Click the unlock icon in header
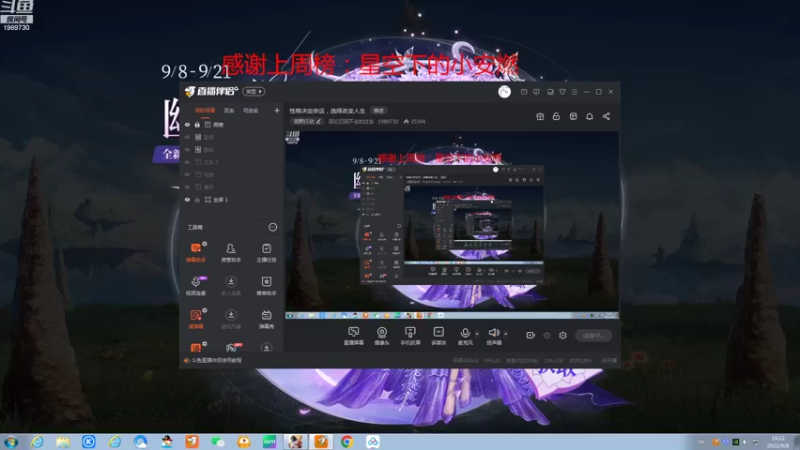 click(556, 116)
